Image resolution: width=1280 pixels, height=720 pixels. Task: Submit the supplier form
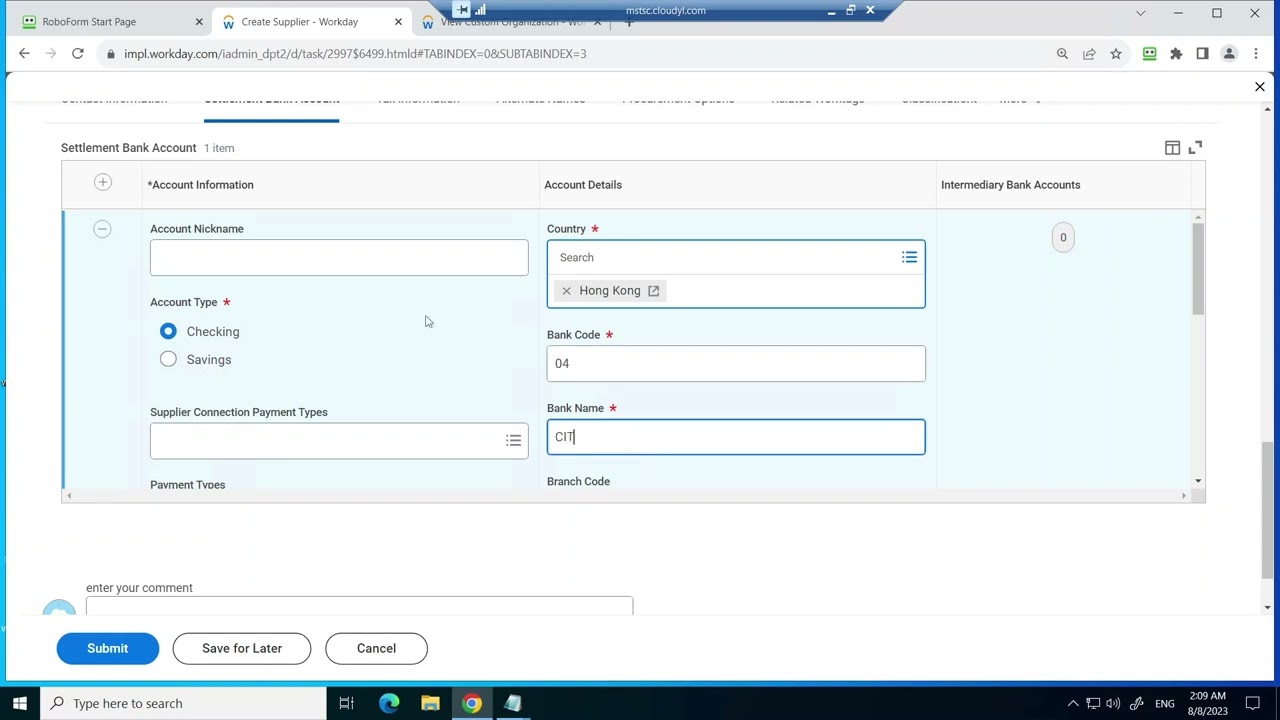[x=107, y=648]
